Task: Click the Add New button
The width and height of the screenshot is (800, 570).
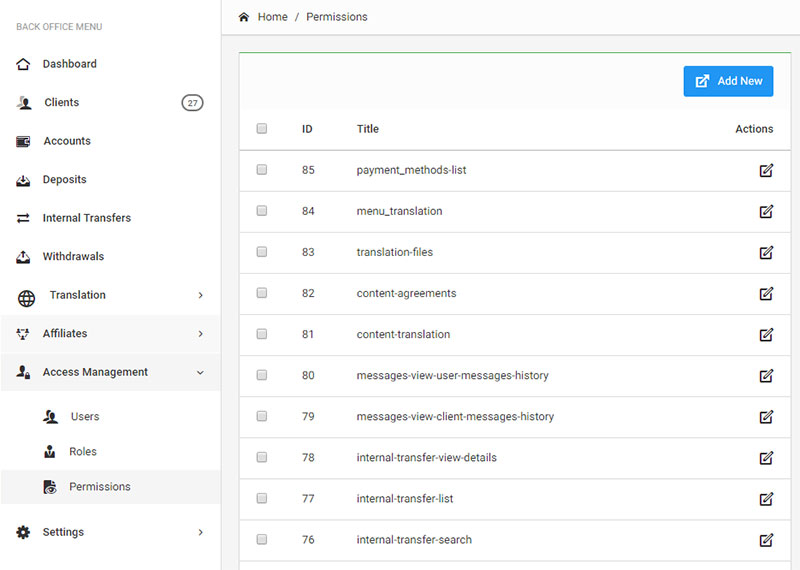Action: (x=728, y=81)
